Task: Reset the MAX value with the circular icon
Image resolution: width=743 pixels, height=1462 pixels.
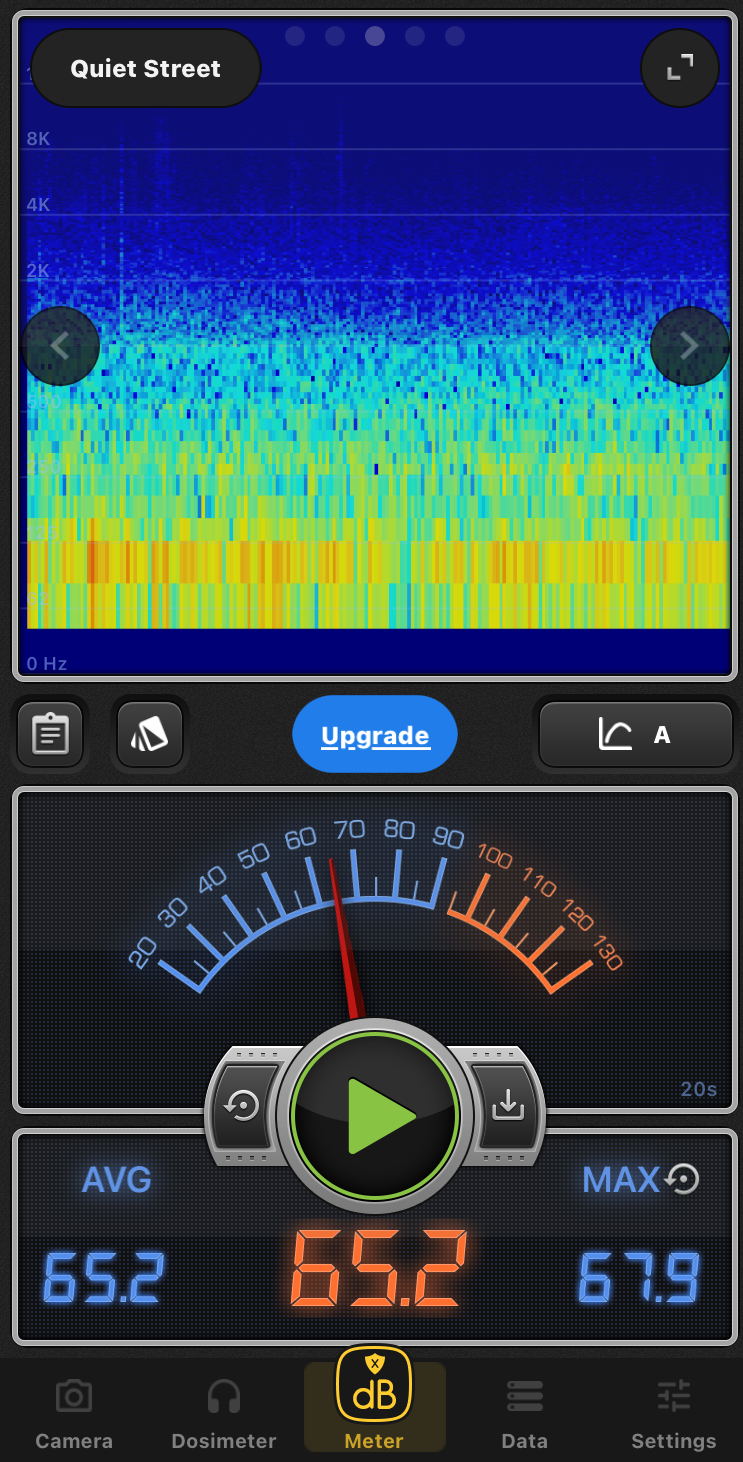Action: (x=682, y=1179)
